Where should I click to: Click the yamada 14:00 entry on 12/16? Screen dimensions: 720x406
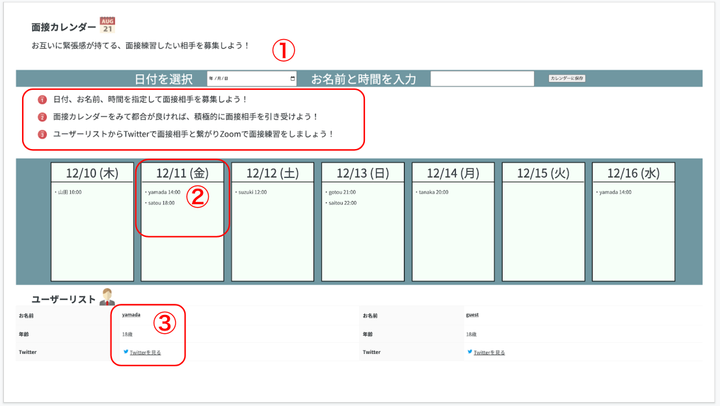pos(615,192)
